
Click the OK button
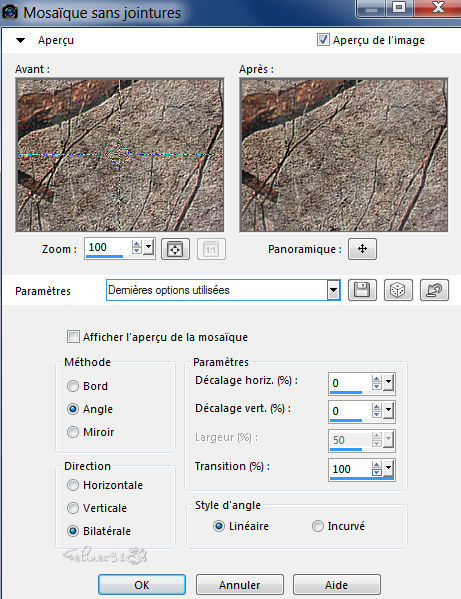[142, 585]
